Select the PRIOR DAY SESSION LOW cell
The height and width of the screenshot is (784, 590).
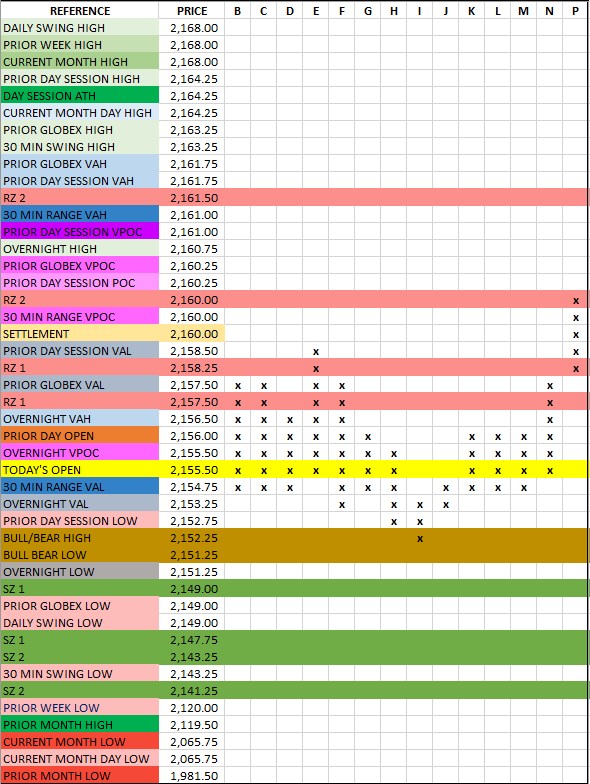(80, 521)
